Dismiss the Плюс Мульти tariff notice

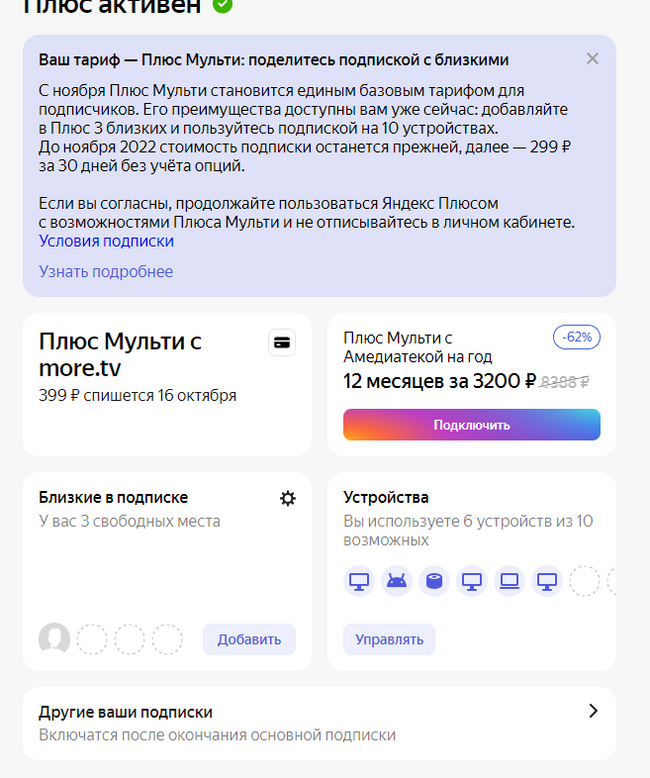[592, 59]
